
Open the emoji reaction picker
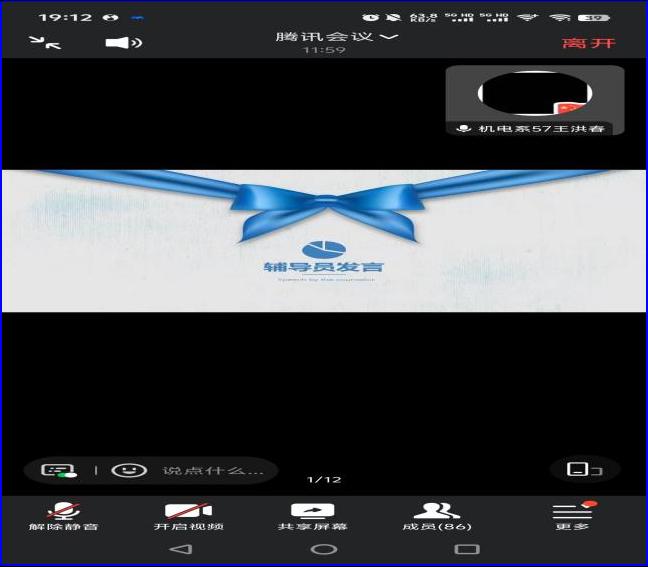coord(128,470)
